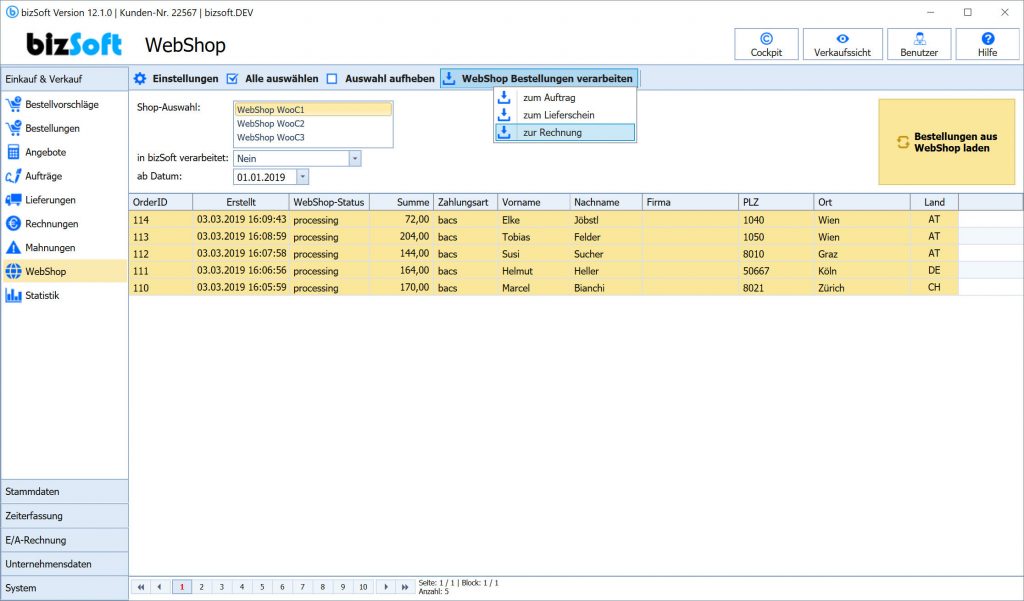Select WebShop WooC3 in shop list

313,137
